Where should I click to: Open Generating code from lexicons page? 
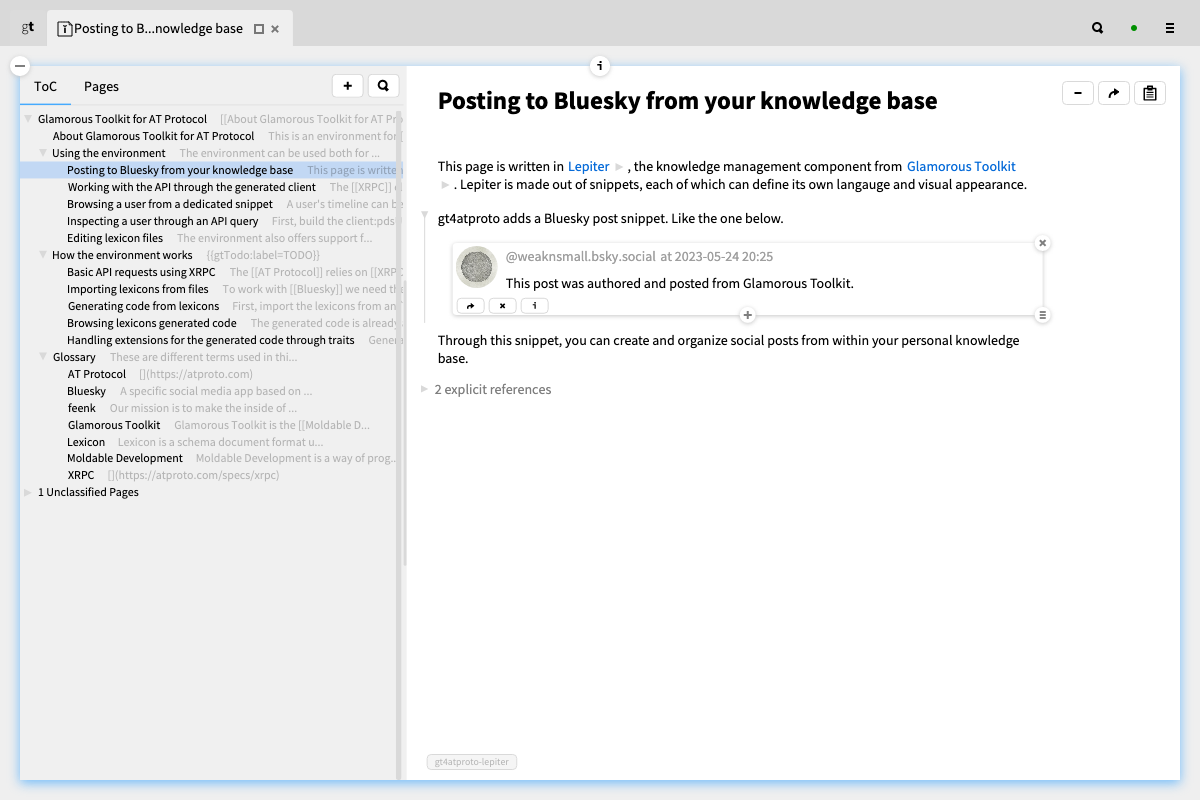143,306
